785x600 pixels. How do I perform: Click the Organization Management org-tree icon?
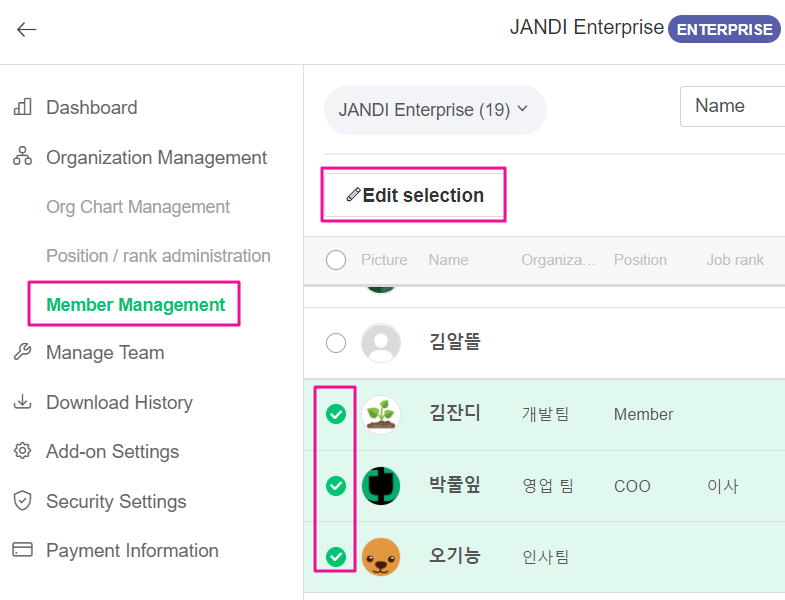click(22, 157)
